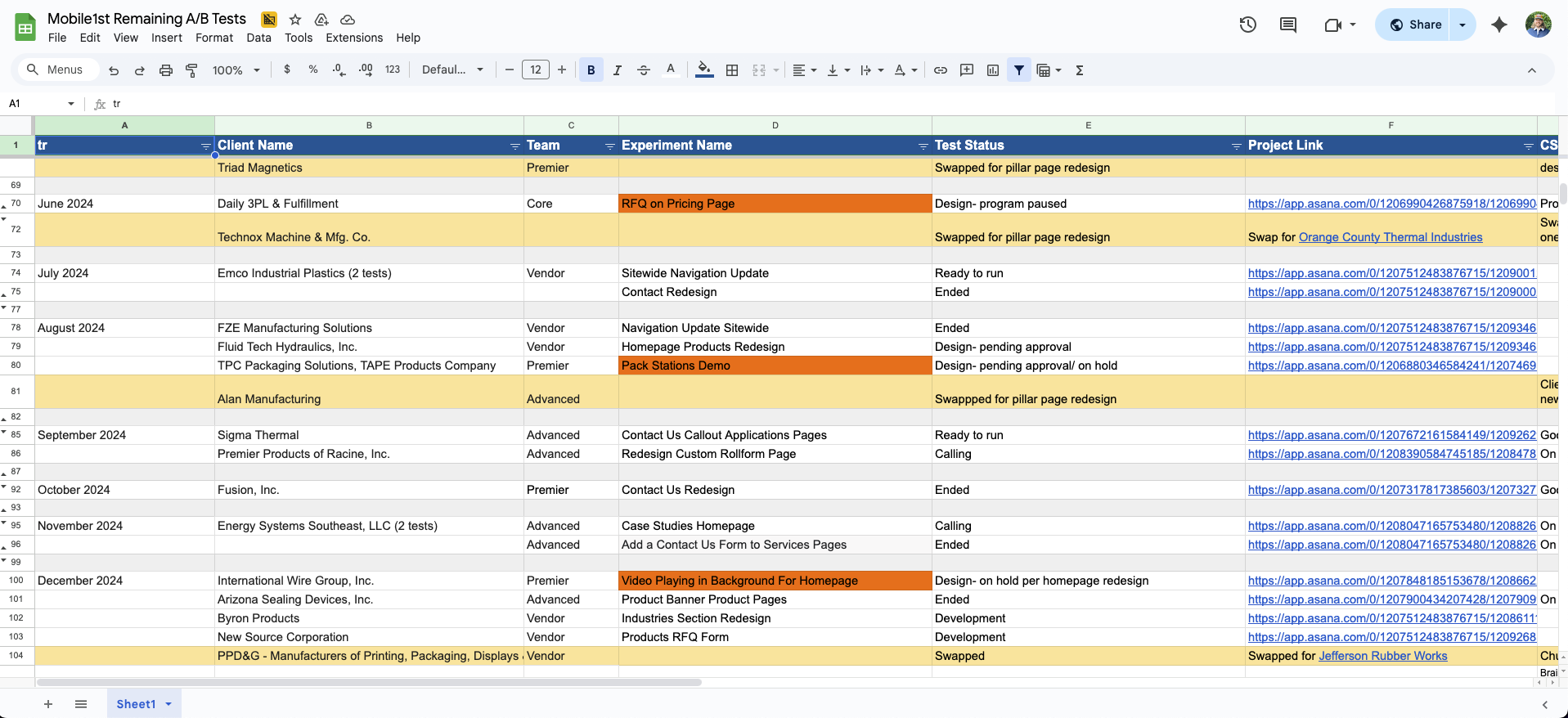Open Jefferson Rubber Works link
Screen dimensions: 1568x718
(1383, 656)
